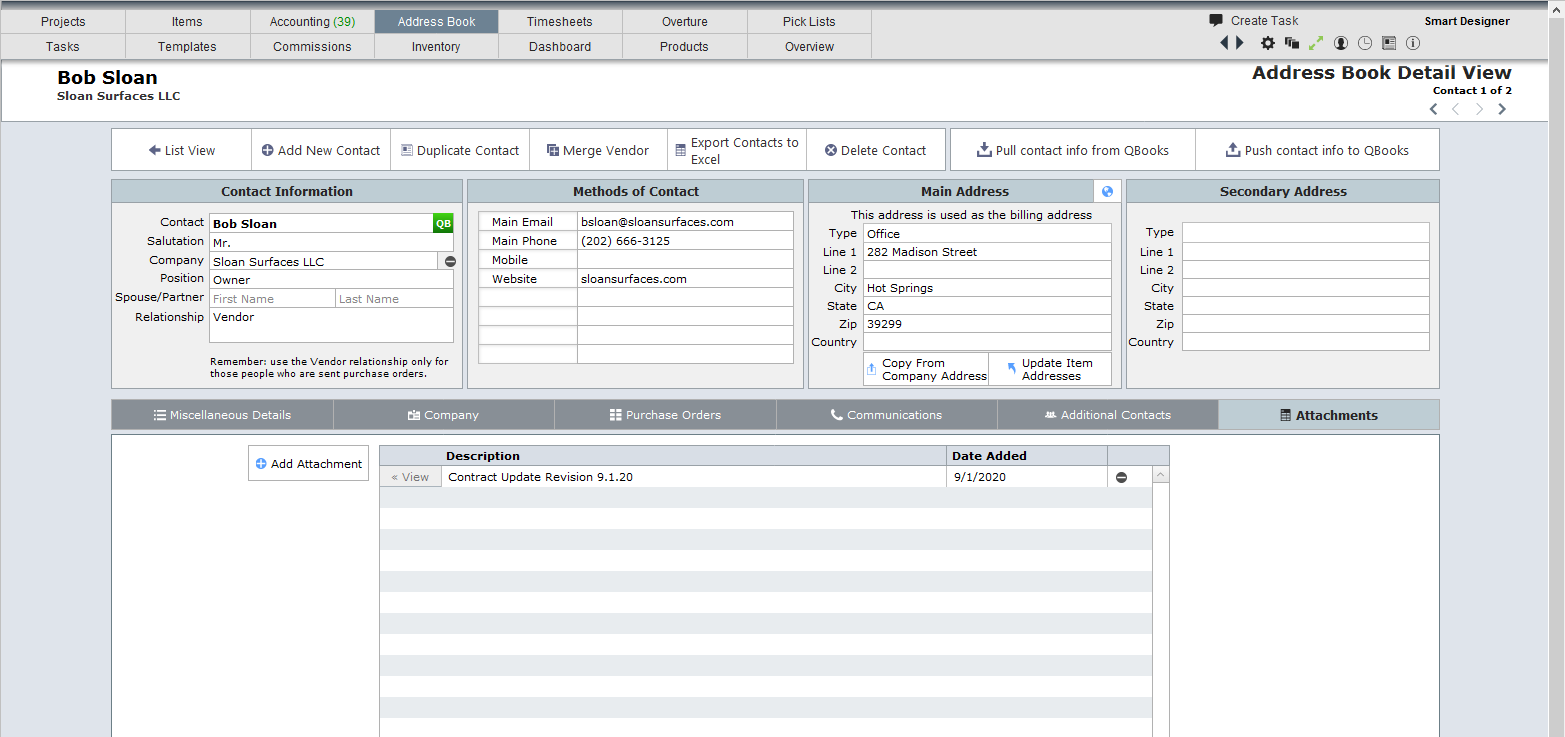The width and height of the screenshot is (1565, 737).
Task: Switch to Miscellaneous Details tab
Action: 222,415
